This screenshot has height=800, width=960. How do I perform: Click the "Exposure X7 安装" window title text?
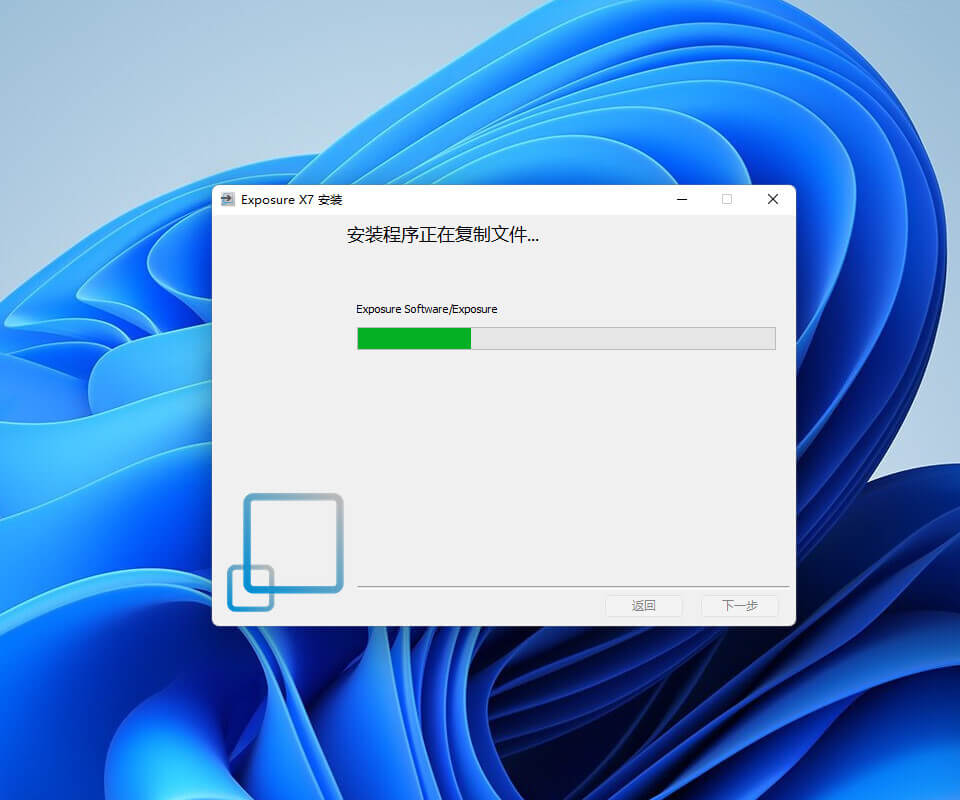pyautogui.click(x=291, y=200)
